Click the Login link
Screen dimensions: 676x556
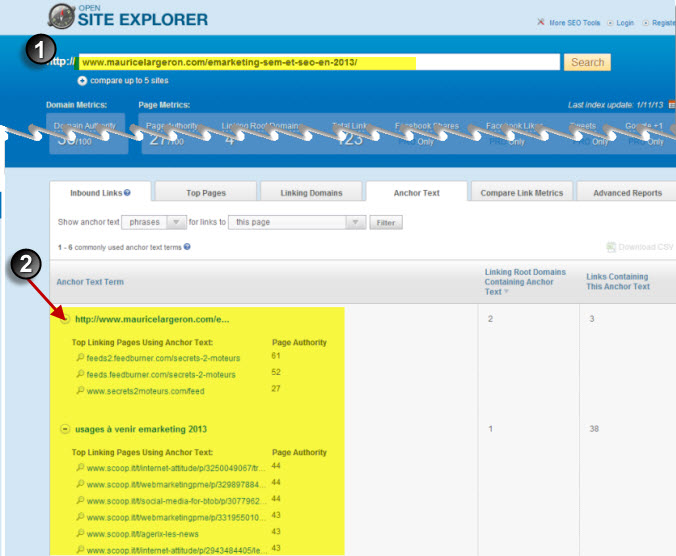tap(625, 22)
